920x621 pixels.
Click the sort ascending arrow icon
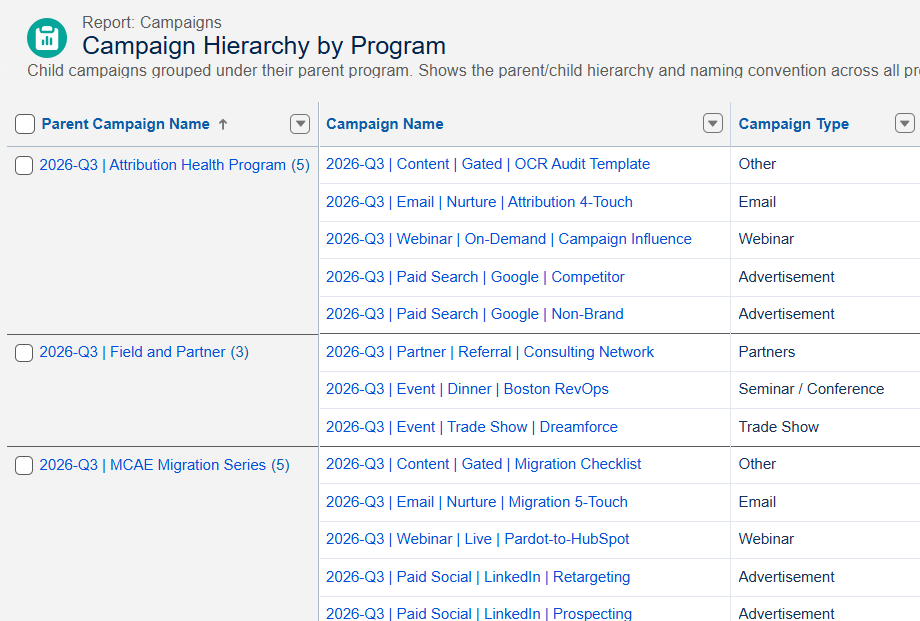click(x=223, y=124)
